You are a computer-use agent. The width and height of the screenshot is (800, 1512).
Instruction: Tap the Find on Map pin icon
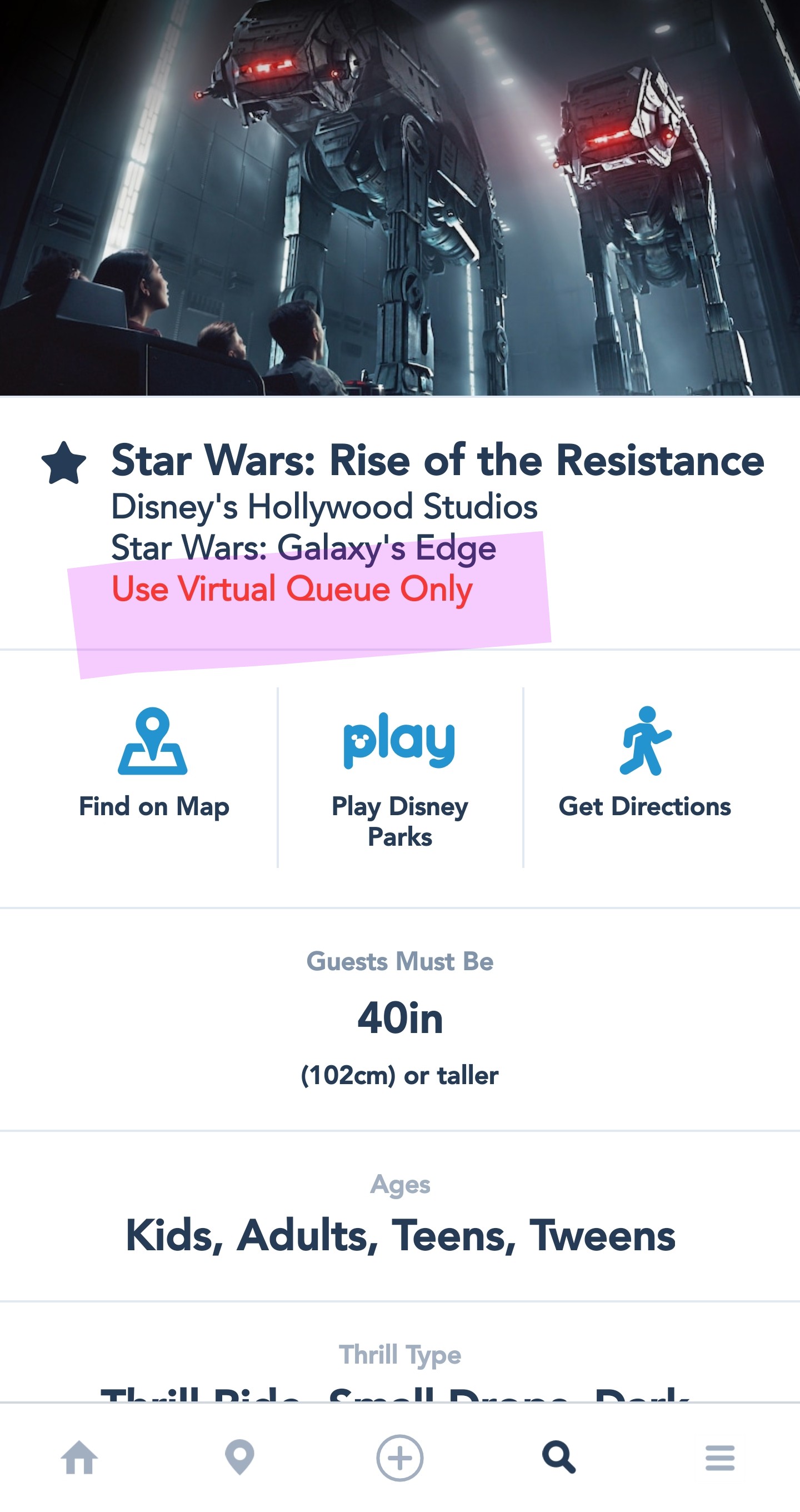coord(153,741)
